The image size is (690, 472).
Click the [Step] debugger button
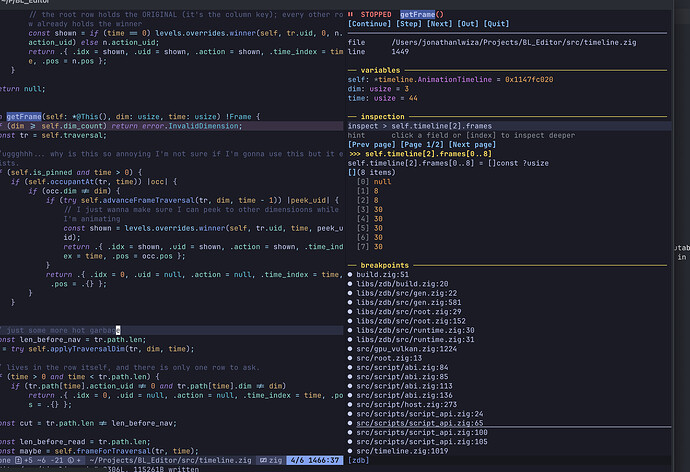click(x=409, y=24)
